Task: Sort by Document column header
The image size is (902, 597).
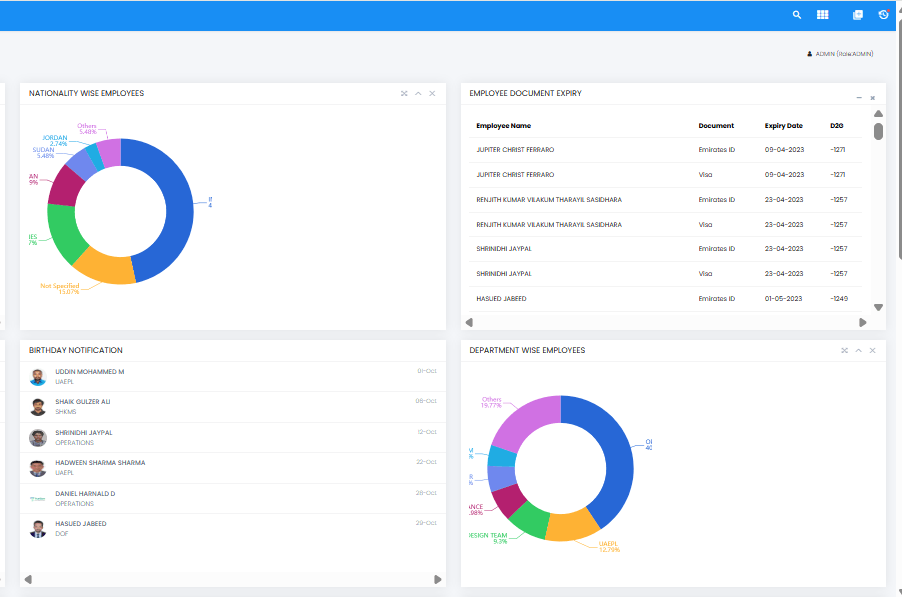Action: (x=716, y=125)
